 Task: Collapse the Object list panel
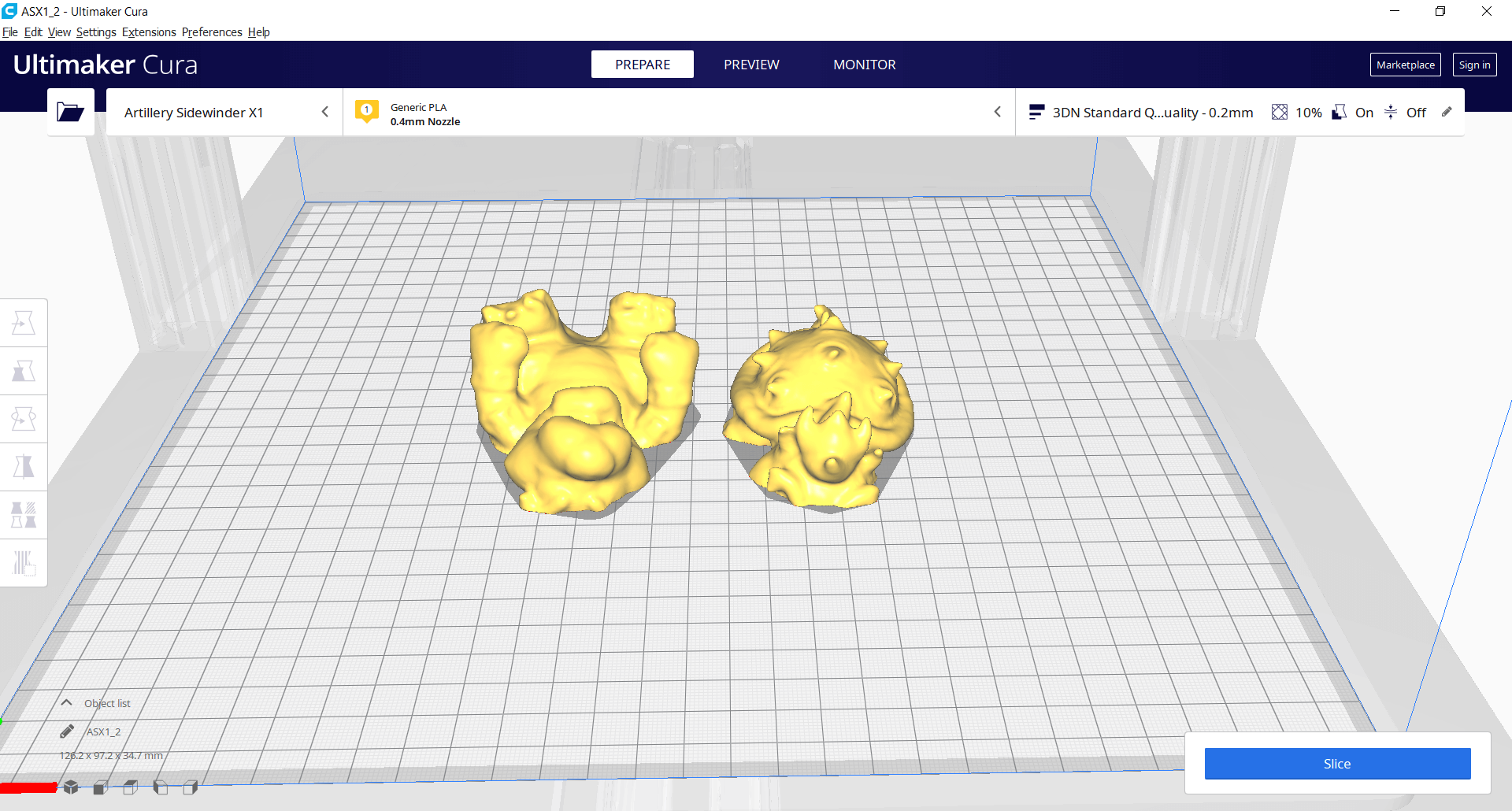coord(67,702)
